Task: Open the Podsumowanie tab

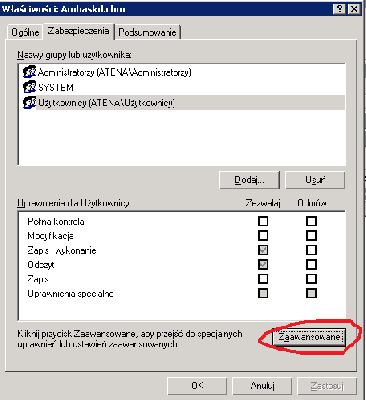Action: tap(147, 32)
